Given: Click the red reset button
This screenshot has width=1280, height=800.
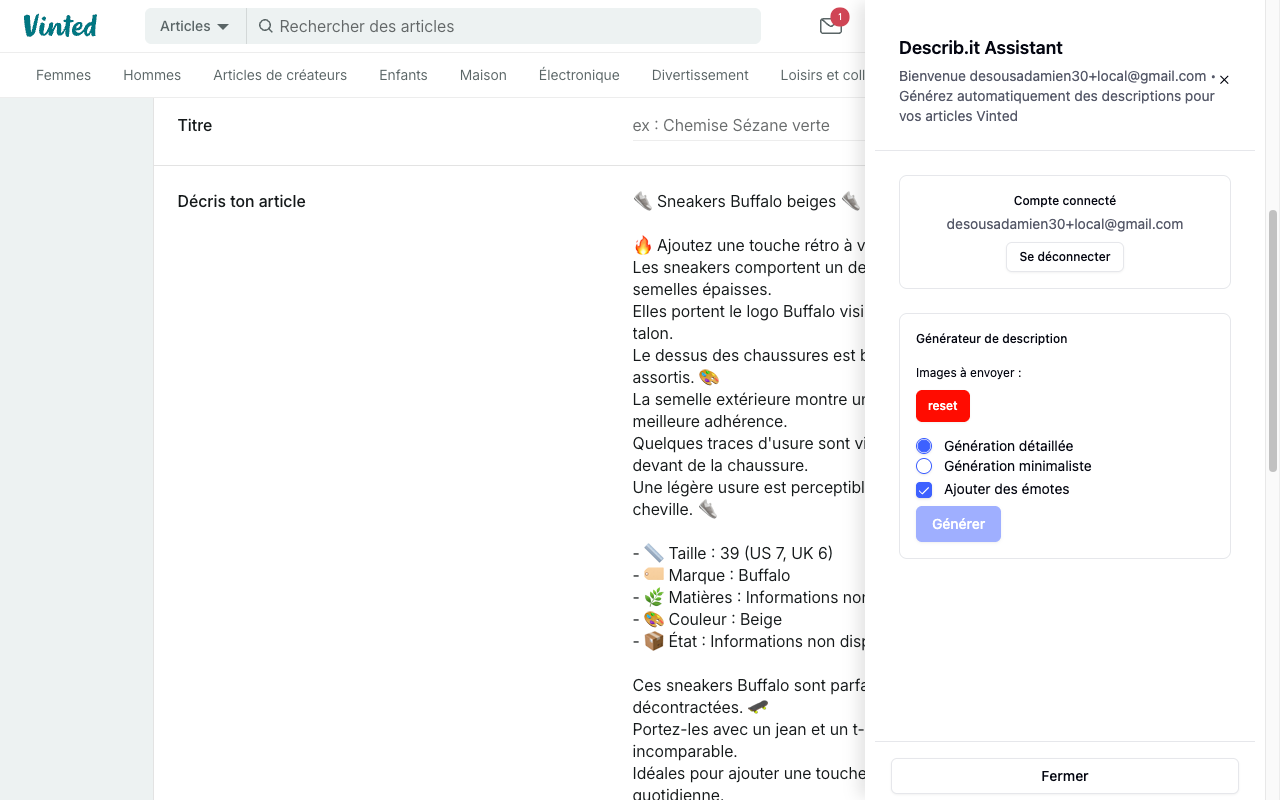Looking at the screenshot, I should [x=943, y=406].
